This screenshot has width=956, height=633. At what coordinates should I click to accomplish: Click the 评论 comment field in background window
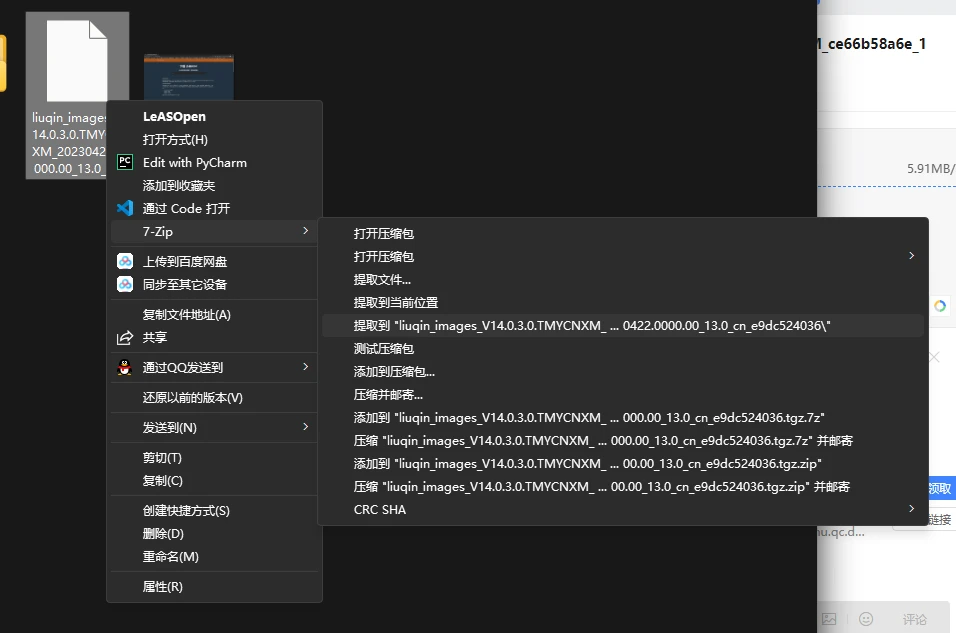click(x=915, y=620)
